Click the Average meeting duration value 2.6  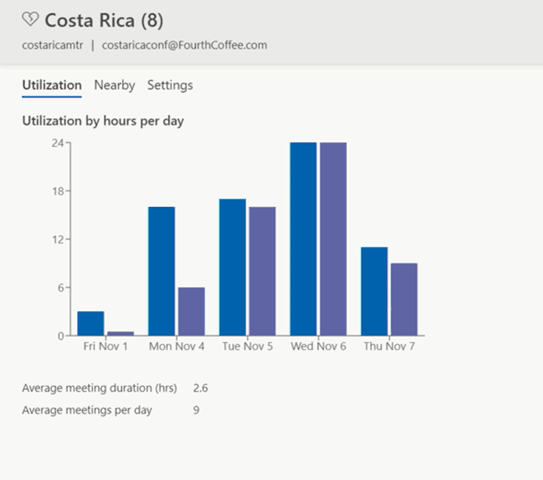pyautogui.click(x=201, y=388)
